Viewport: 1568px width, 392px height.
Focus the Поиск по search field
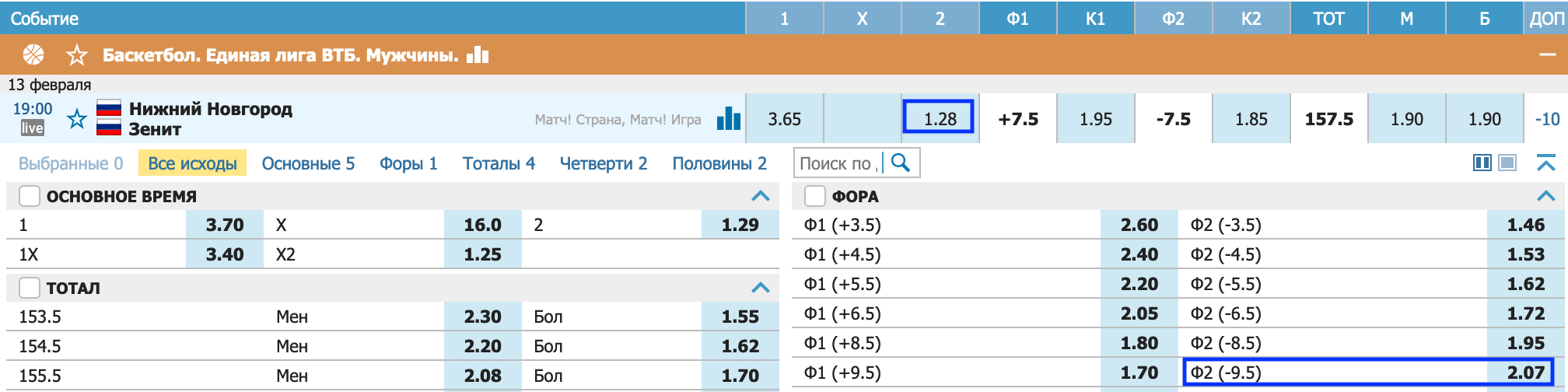coord(838,163)
